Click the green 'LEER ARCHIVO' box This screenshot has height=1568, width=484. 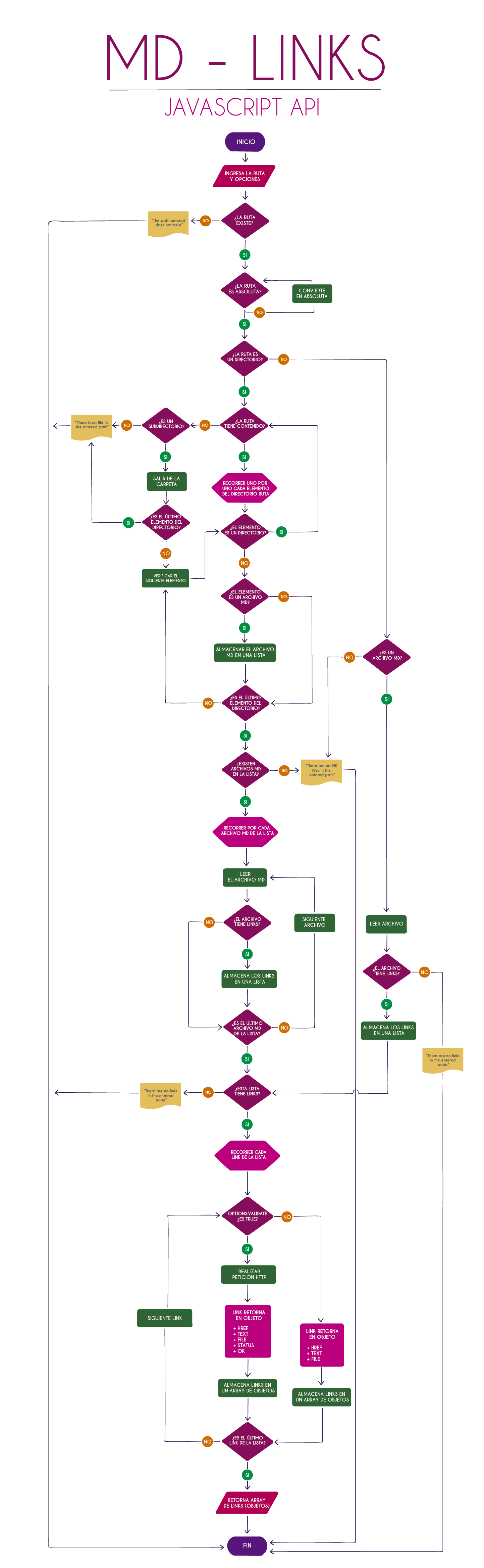(386, 923)
